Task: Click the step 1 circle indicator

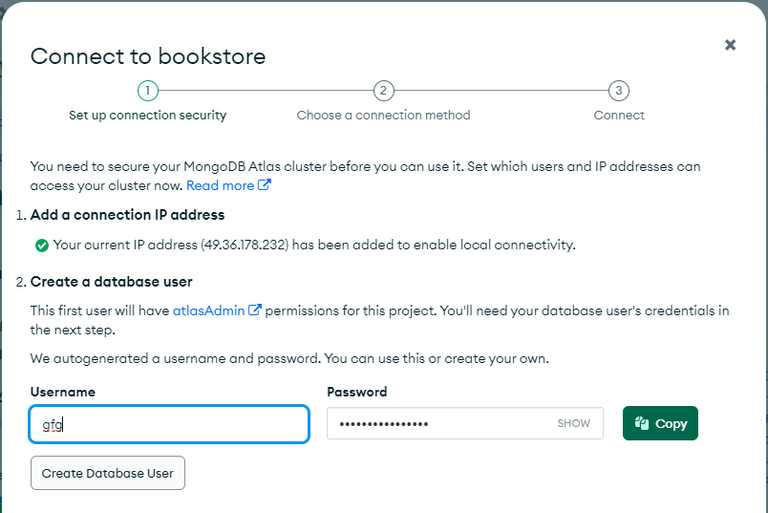Action: tap(147, 91)
